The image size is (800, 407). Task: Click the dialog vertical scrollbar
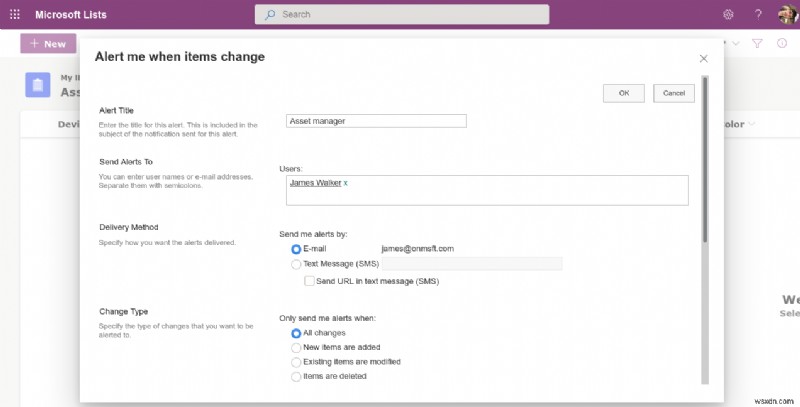(x=705, y=159)
